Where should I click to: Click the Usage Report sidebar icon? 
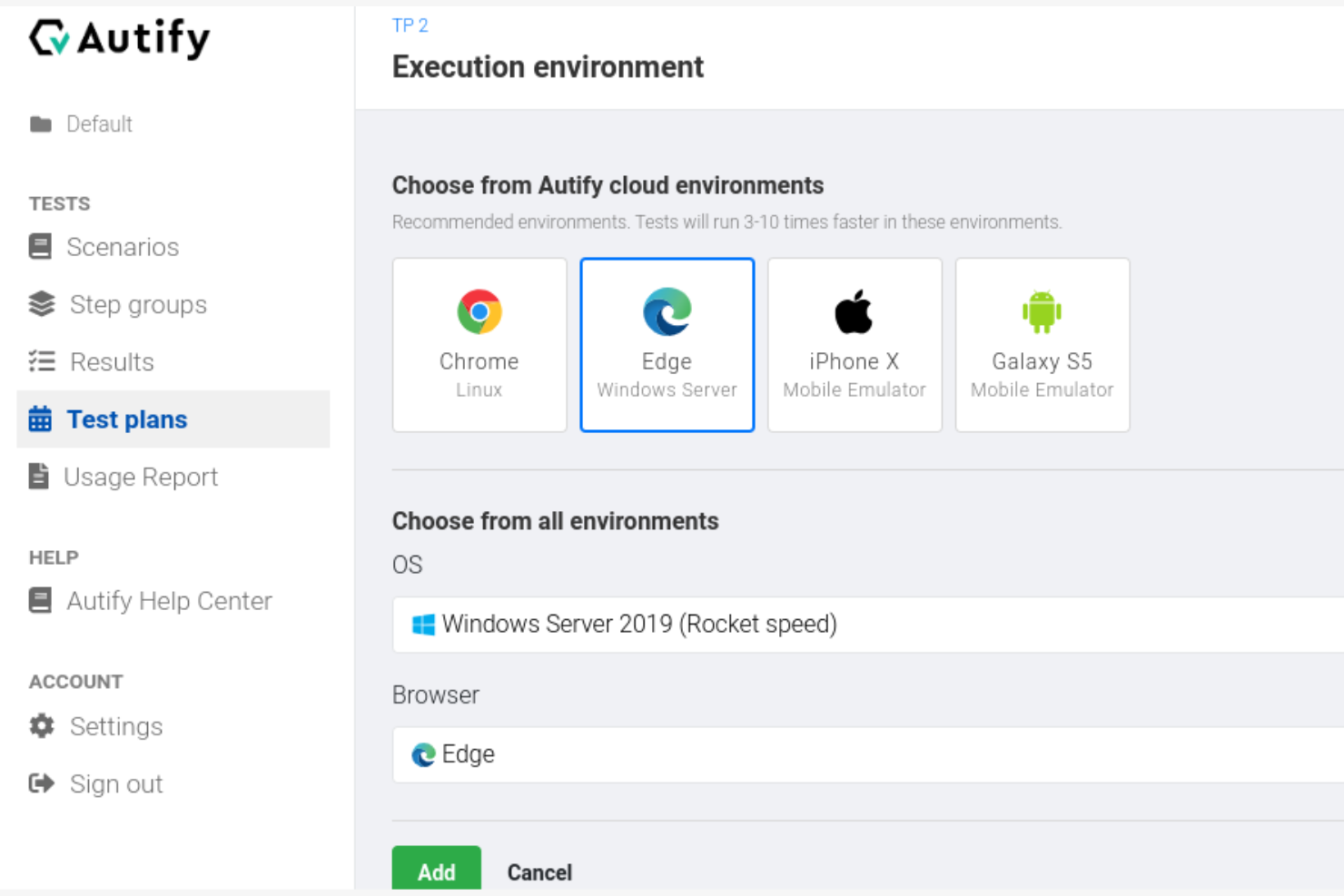pos(38,476)
